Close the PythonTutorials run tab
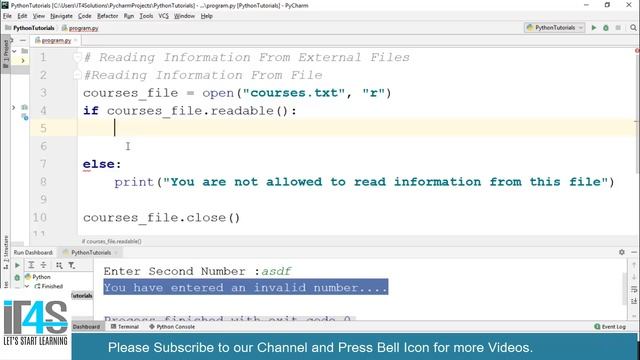Image resolution: width=640 pixels, height=360 pixels. [x=116, y=253]
